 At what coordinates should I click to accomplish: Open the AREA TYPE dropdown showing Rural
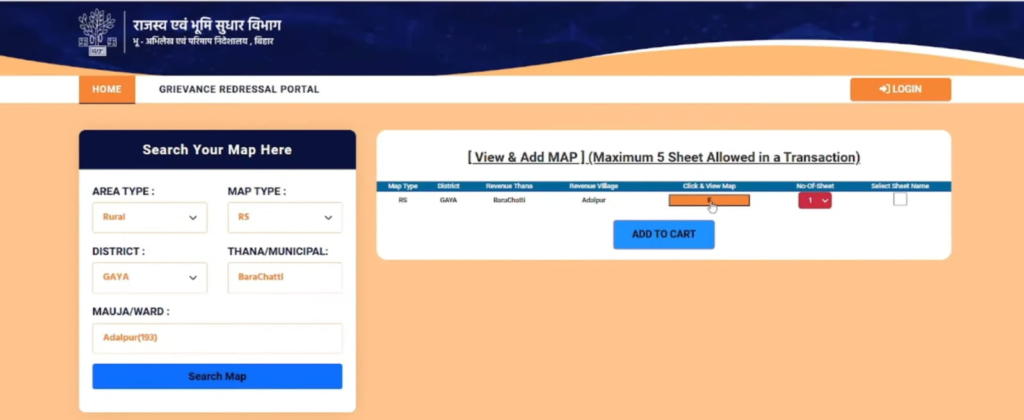(149, 217)
